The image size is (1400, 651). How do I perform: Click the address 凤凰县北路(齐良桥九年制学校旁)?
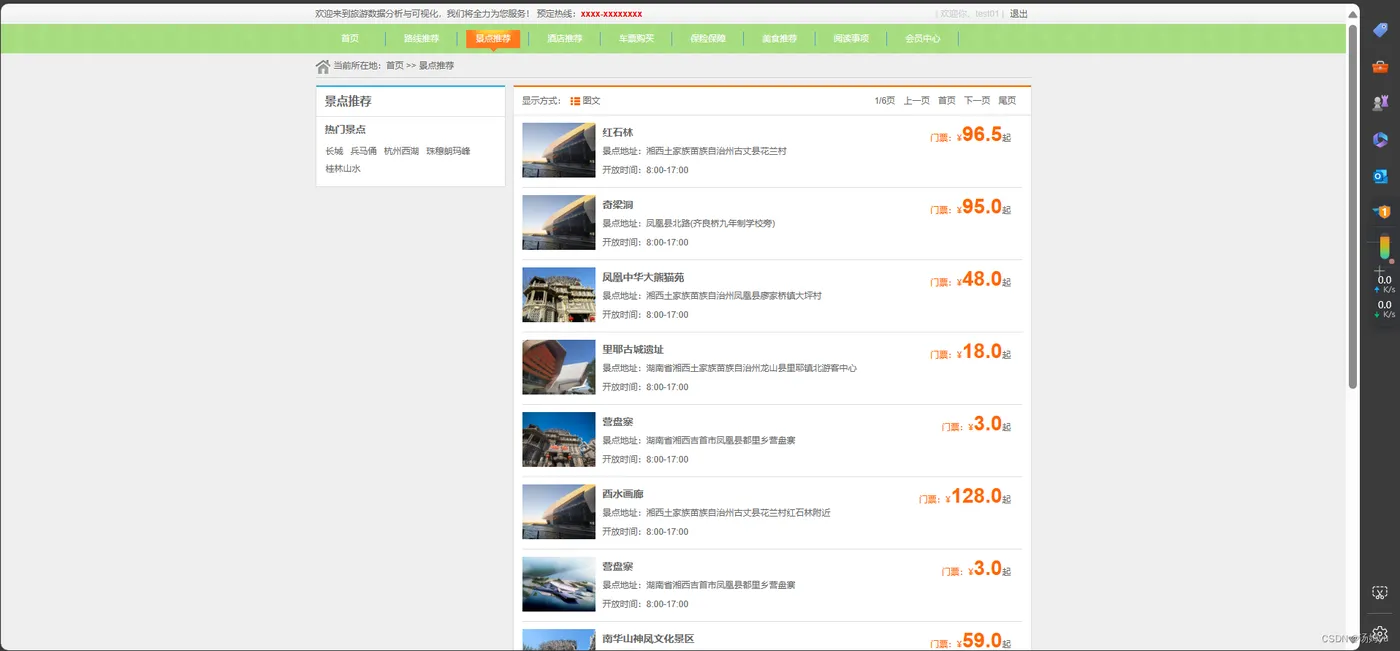coord(710,224)
